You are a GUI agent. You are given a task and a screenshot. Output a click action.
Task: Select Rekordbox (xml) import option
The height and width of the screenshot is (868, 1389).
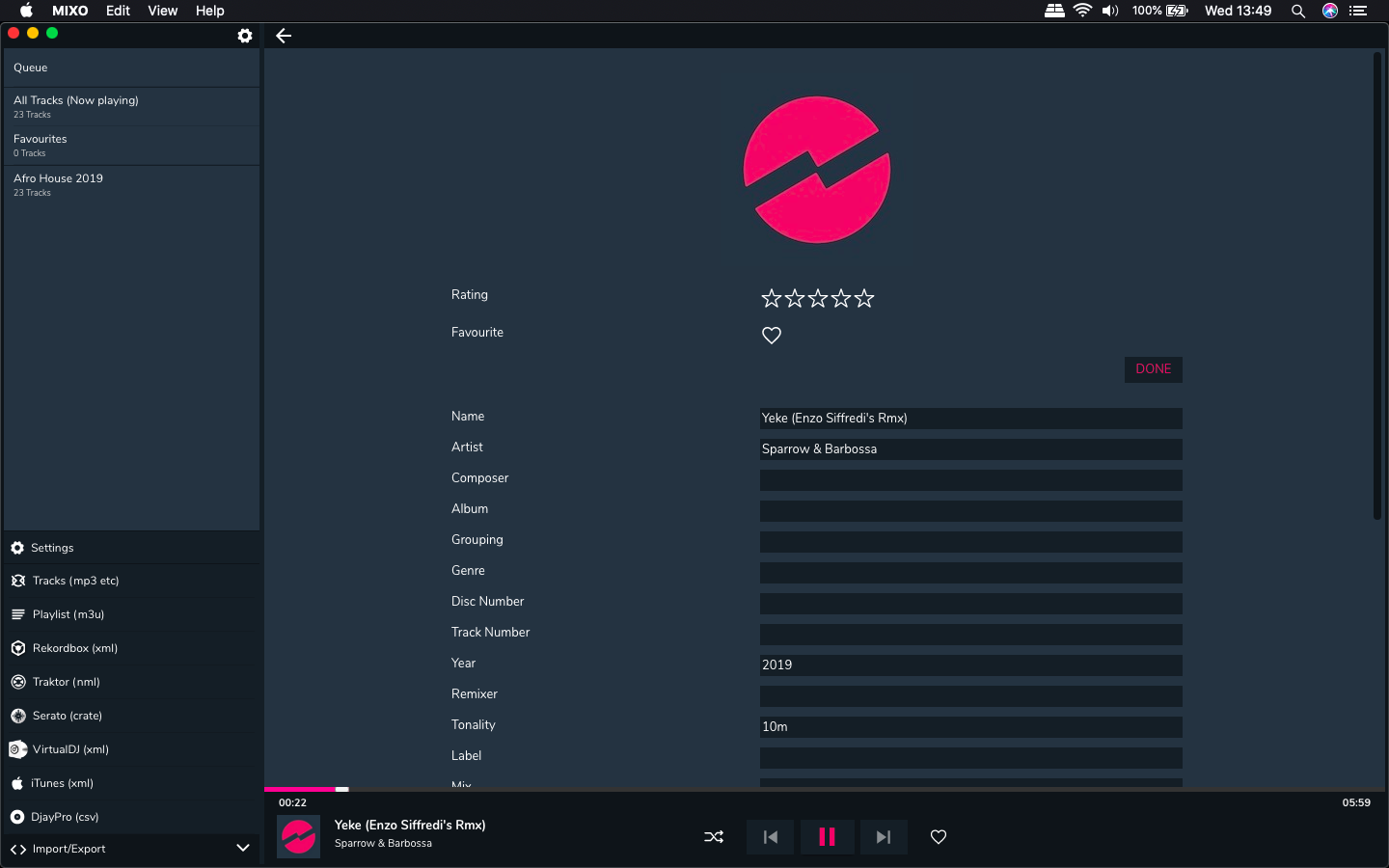tap(75, 648)
